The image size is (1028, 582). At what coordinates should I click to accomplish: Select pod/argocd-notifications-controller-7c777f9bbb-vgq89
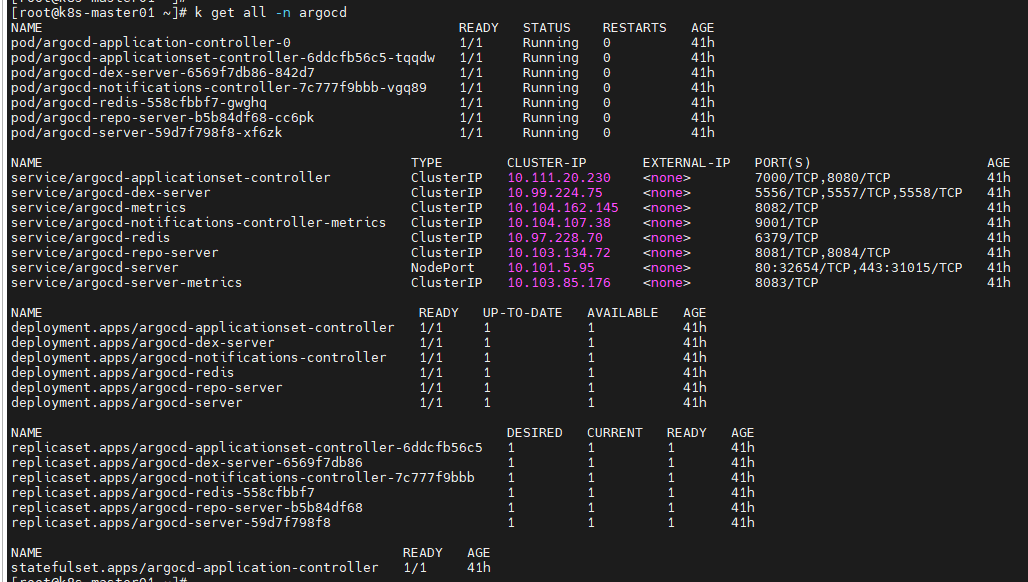[219, 88]
